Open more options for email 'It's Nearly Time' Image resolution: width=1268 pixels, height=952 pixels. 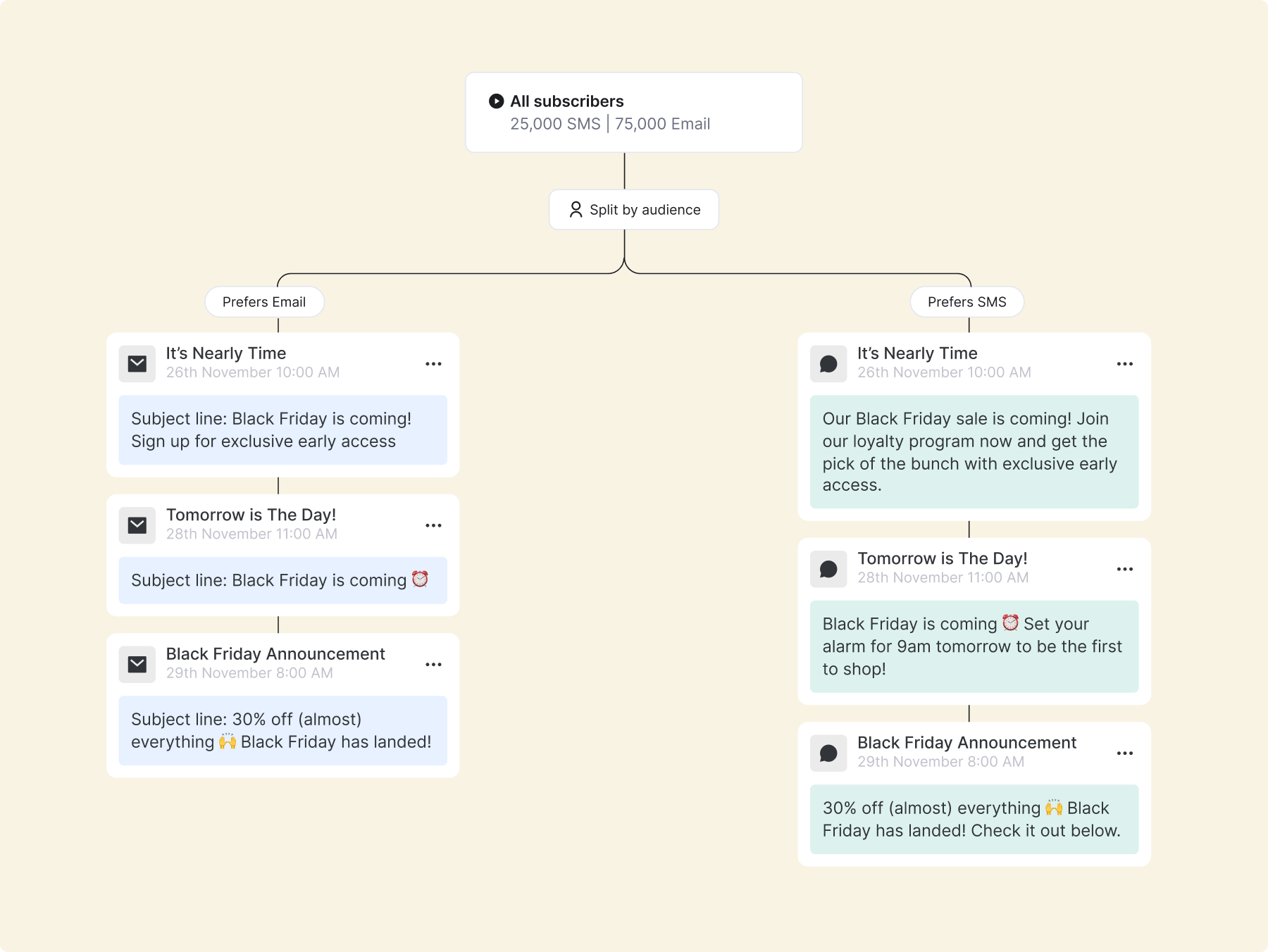pos(433,364)
